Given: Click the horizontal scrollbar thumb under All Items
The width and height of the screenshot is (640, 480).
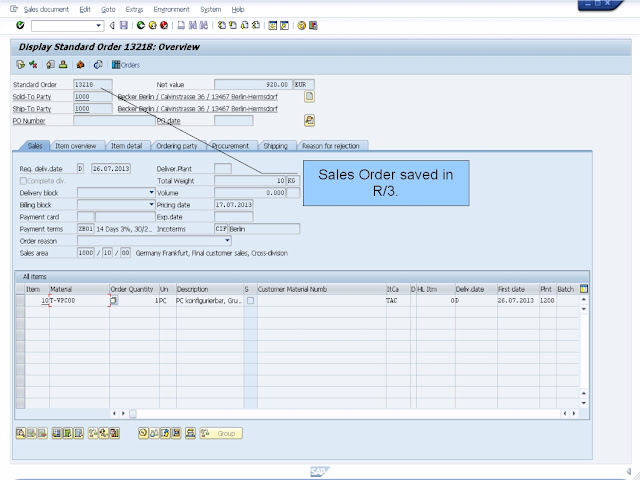Looking at the screenshot, I should click(133, 413).
